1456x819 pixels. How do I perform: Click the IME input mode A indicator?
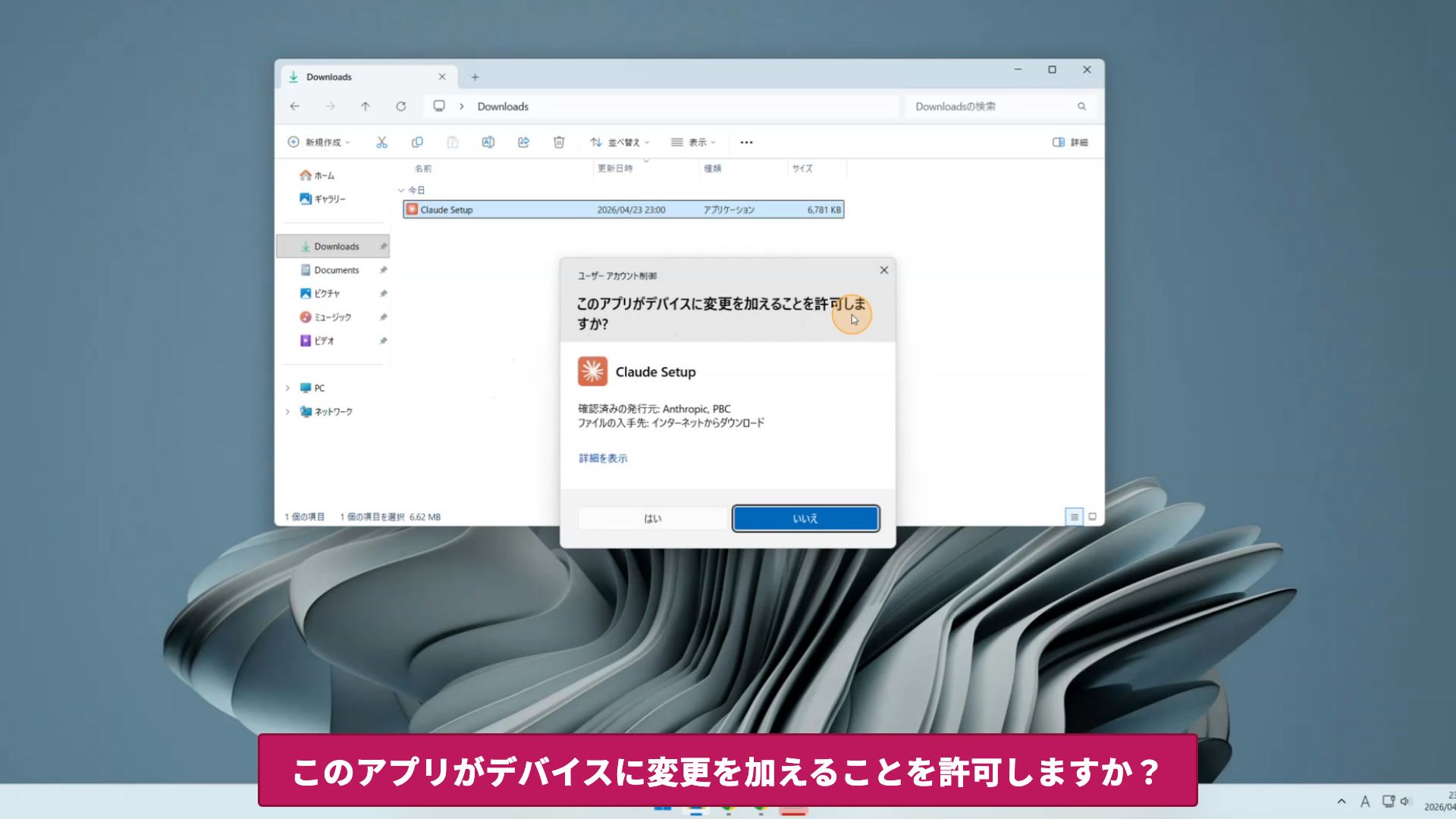click(1365, 801)
